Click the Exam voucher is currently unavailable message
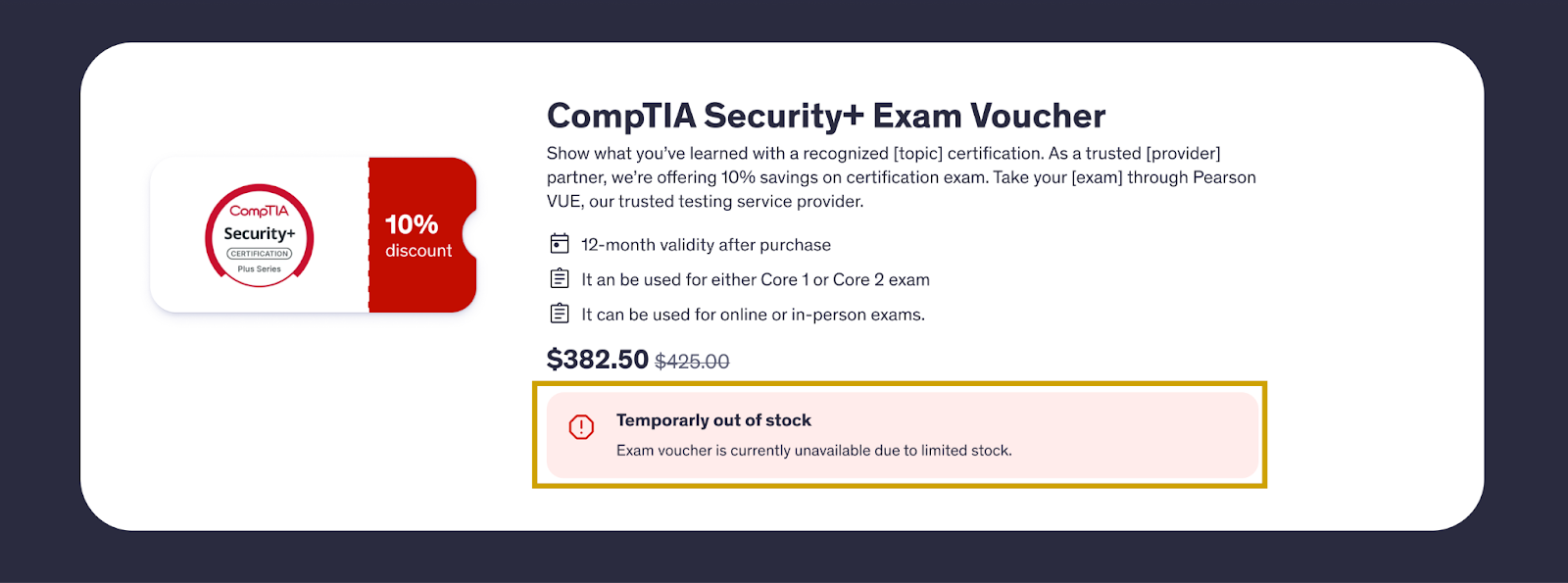This screenshot has height=583, width=1568. (813, 451)
